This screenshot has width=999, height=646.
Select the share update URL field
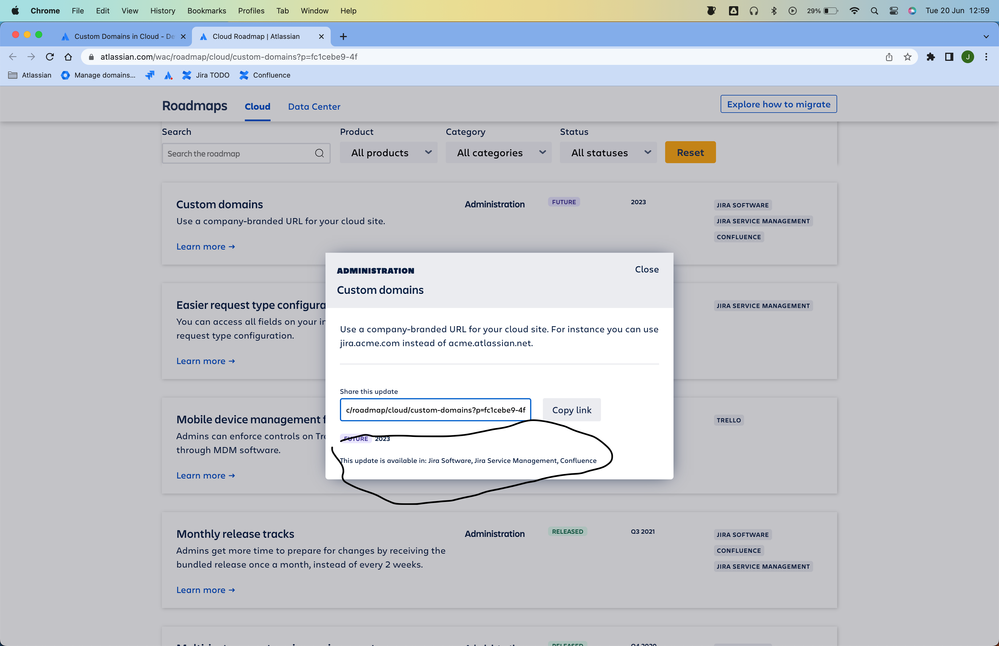[435, 409]
